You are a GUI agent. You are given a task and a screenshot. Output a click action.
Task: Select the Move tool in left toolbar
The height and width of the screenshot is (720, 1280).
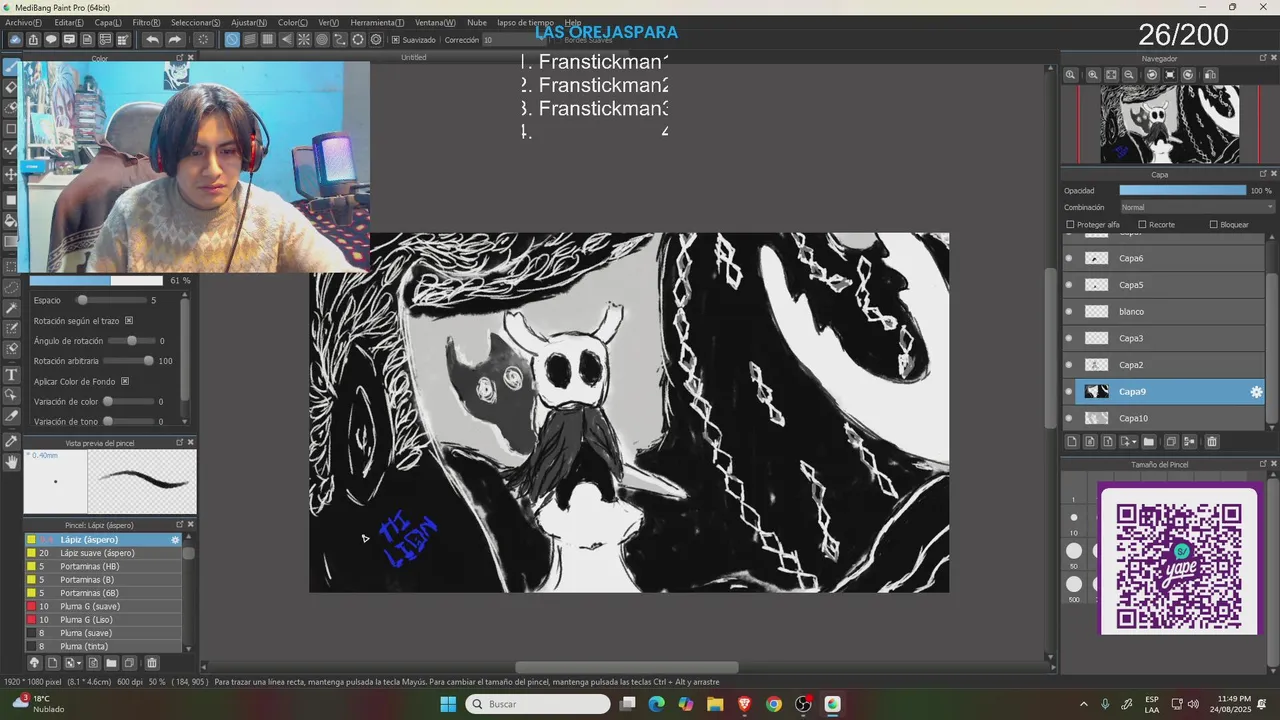[x=12, y=175]
